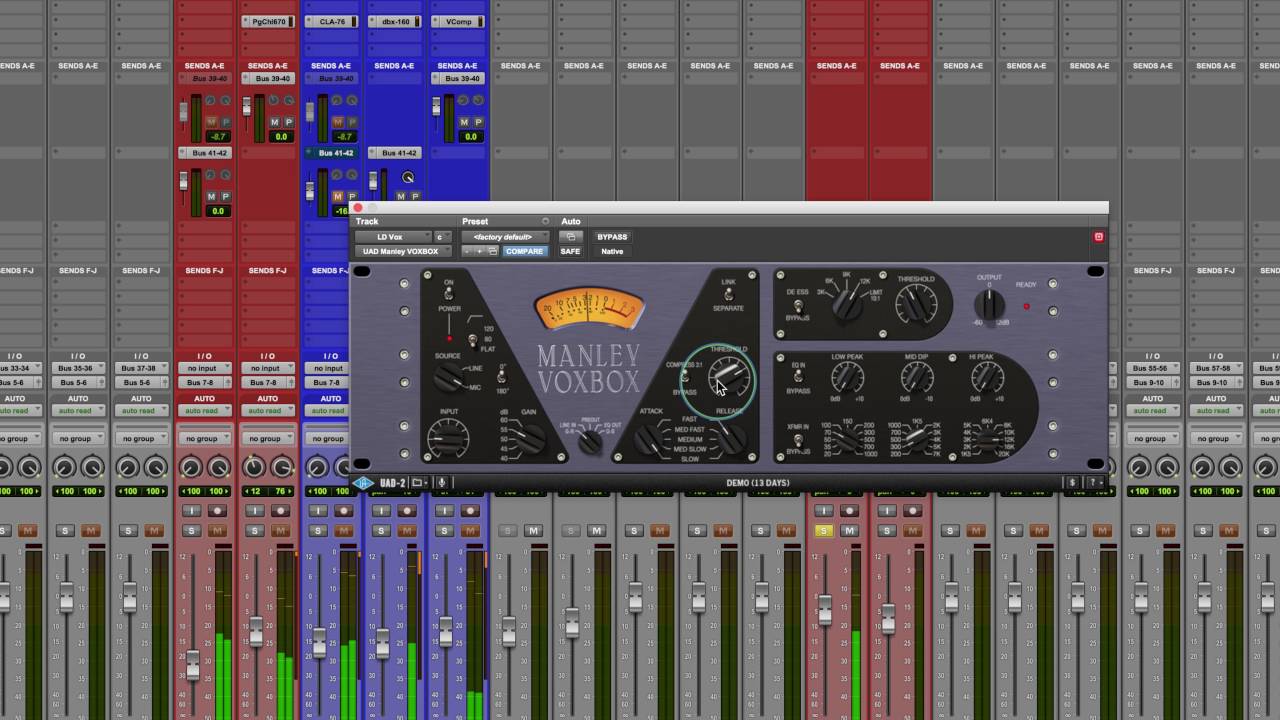The image size is (1280, 720).
Task: Click the Input level knob
Action: pos(446,437)
